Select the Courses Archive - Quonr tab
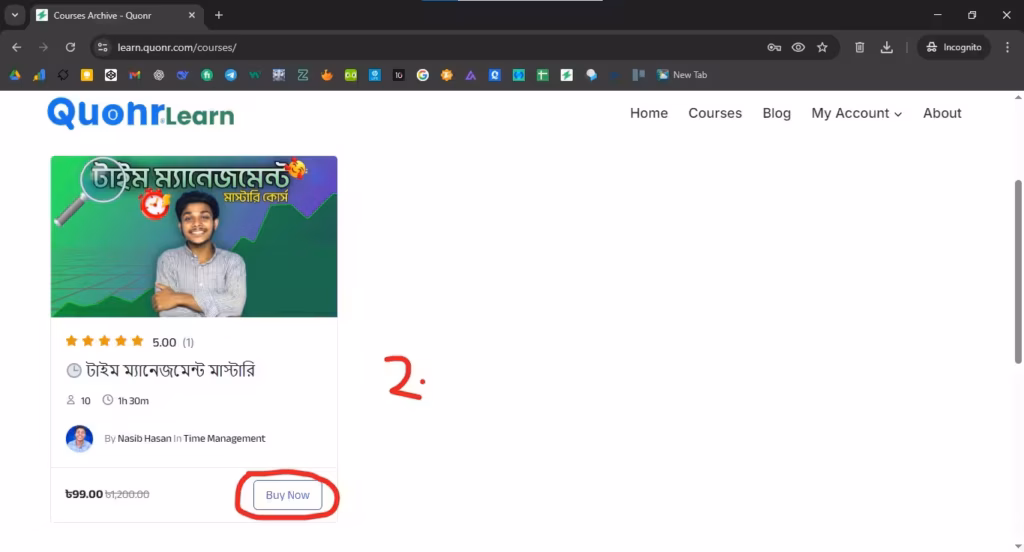 (116, 16)
